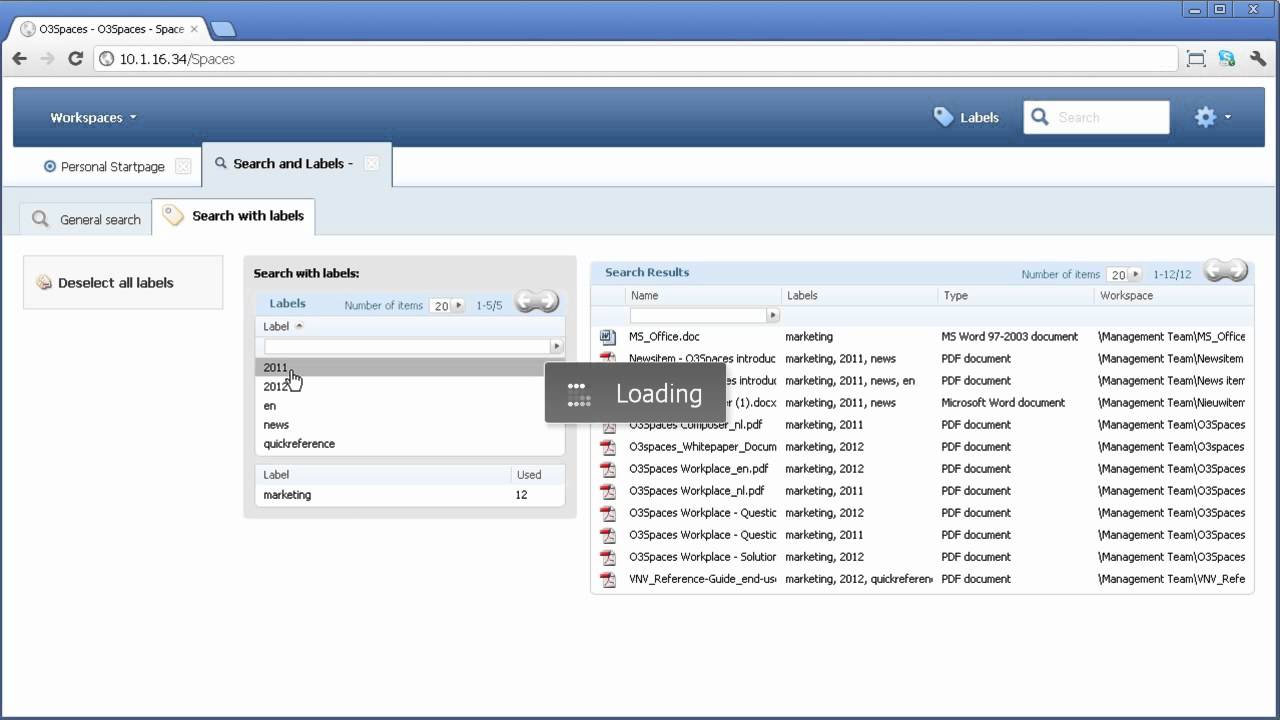Open the MS_Office.doc result

(664, 337)
